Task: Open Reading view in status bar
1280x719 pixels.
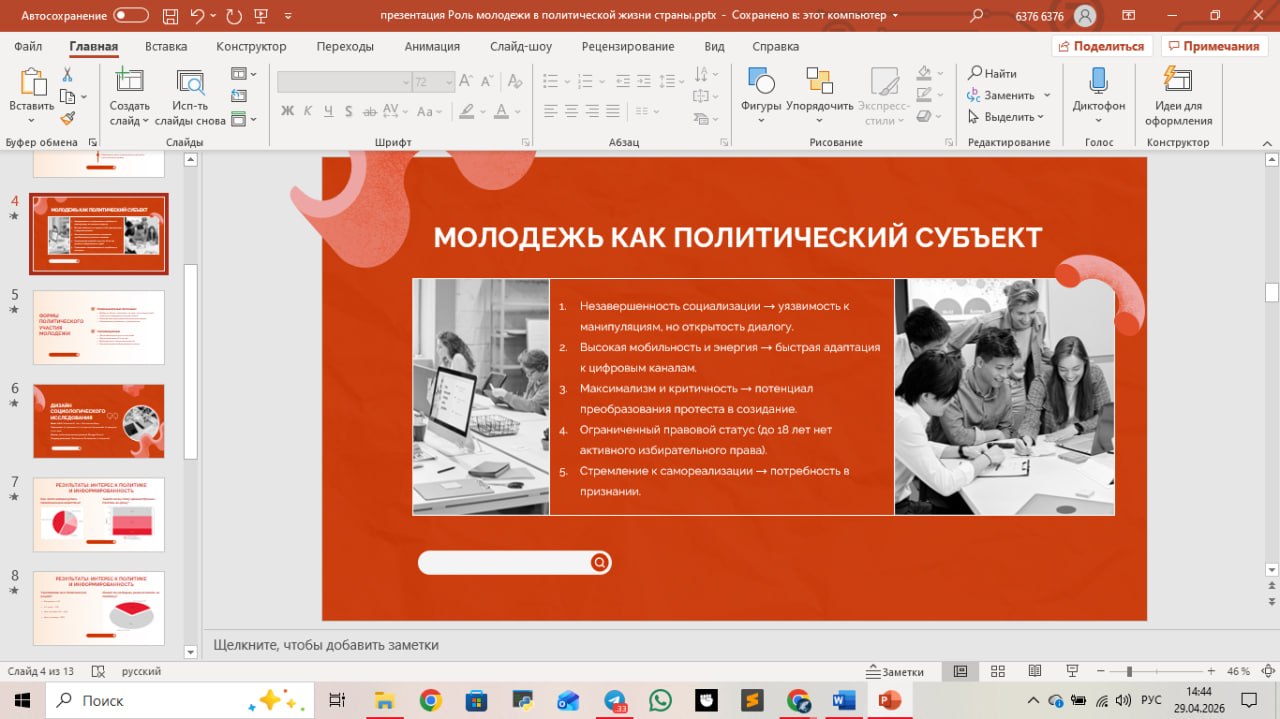Action: pos(1035,671)
